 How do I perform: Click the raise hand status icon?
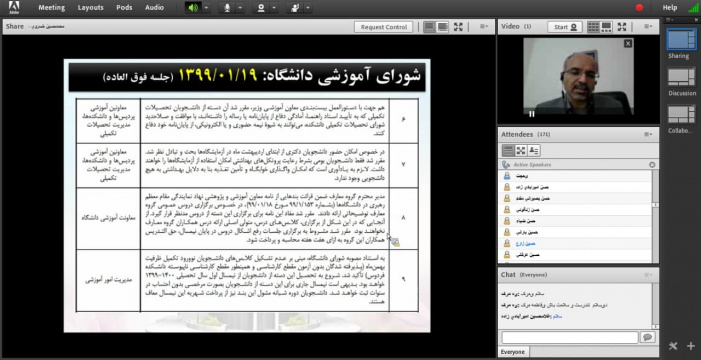click(295, 8)
